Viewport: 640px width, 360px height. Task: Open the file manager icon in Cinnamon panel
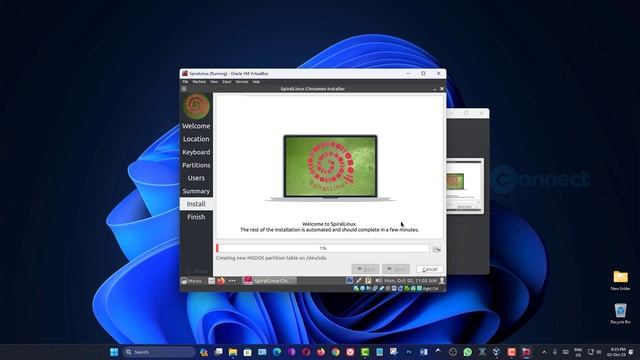tap(211, 281)
